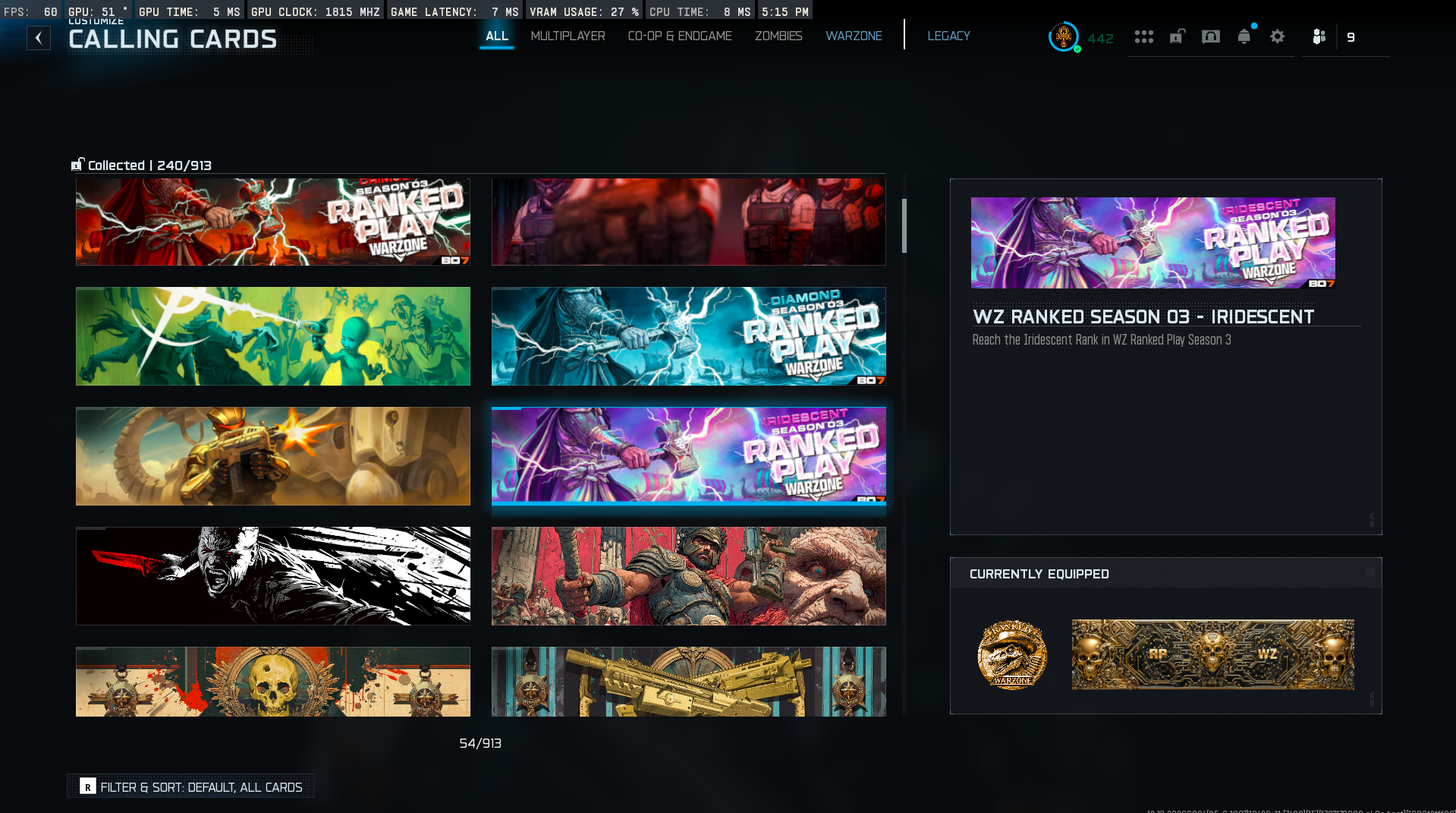
Task: Click the calling card list scrollbar
Action: [904, 225]
